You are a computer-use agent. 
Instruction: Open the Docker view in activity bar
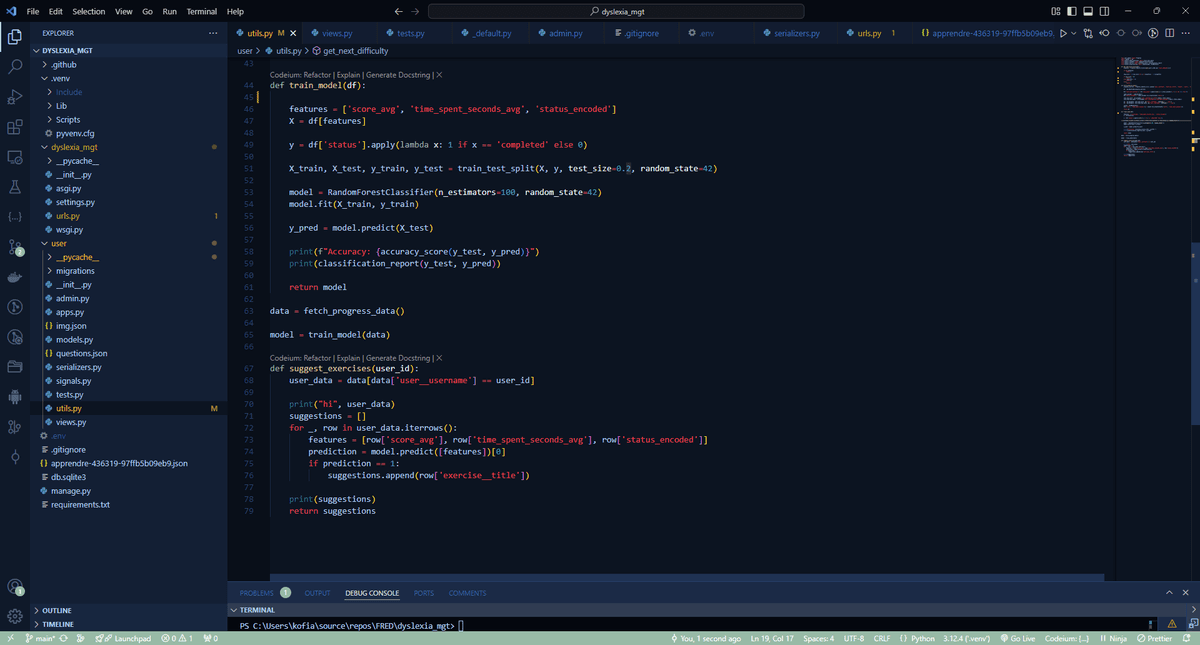[x=15, y=277]
